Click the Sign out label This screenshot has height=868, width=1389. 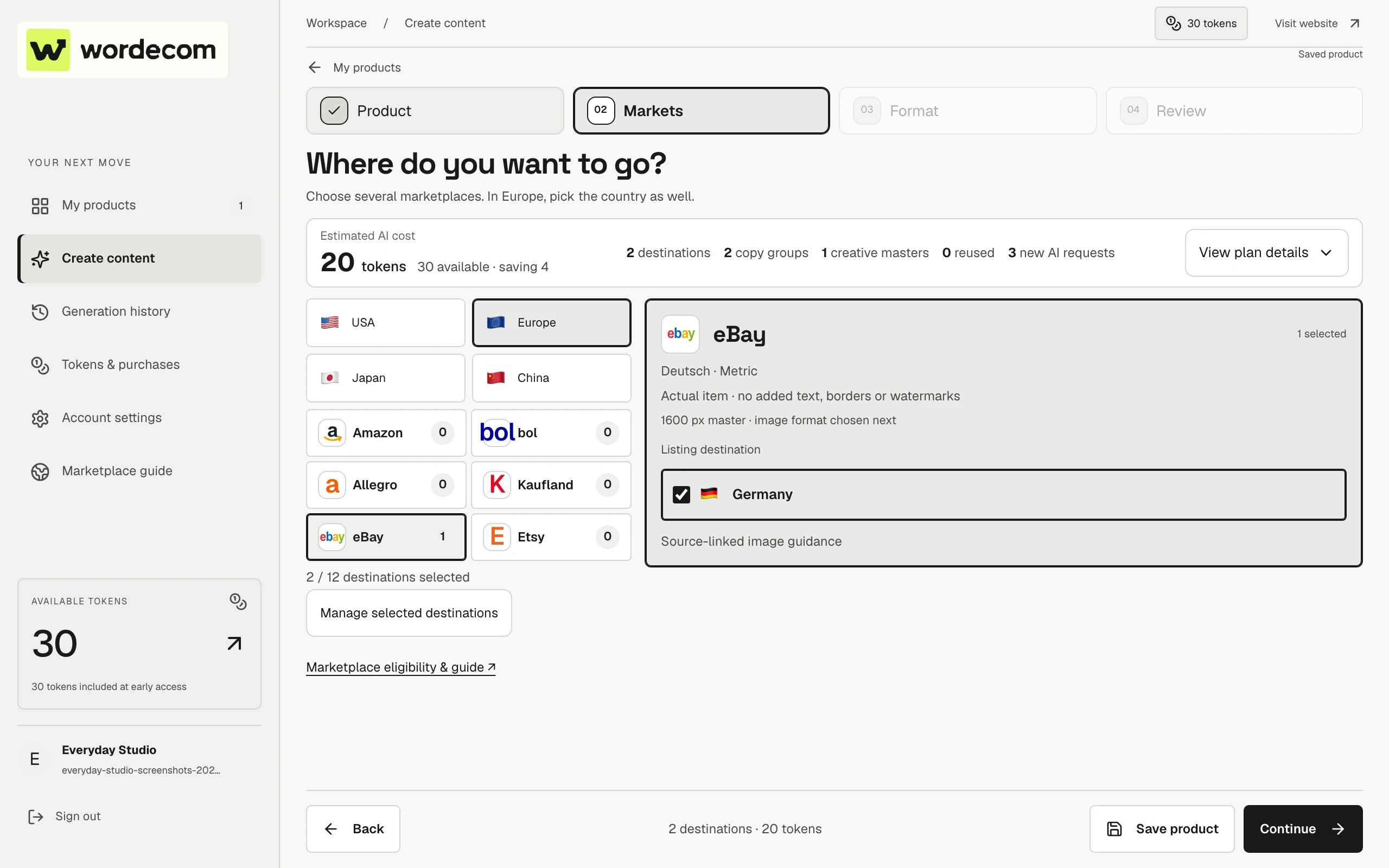click(78, 816)
